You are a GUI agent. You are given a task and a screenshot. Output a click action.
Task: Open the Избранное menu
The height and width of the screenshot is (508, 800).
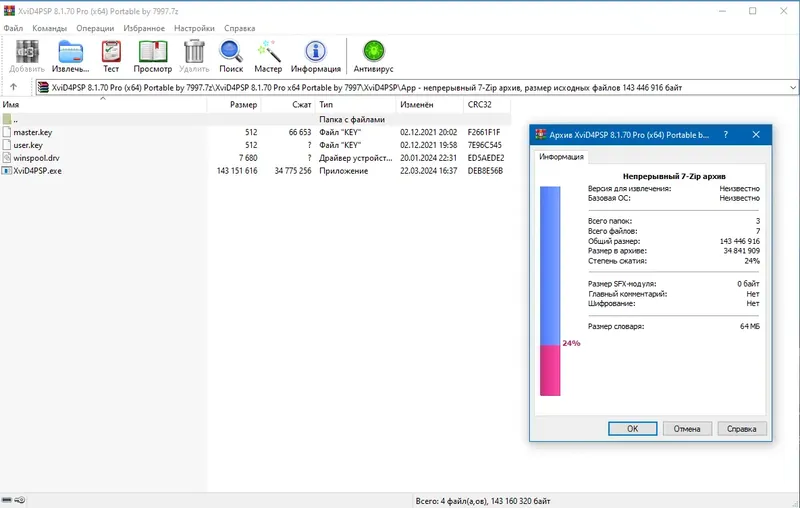[144, 28]
